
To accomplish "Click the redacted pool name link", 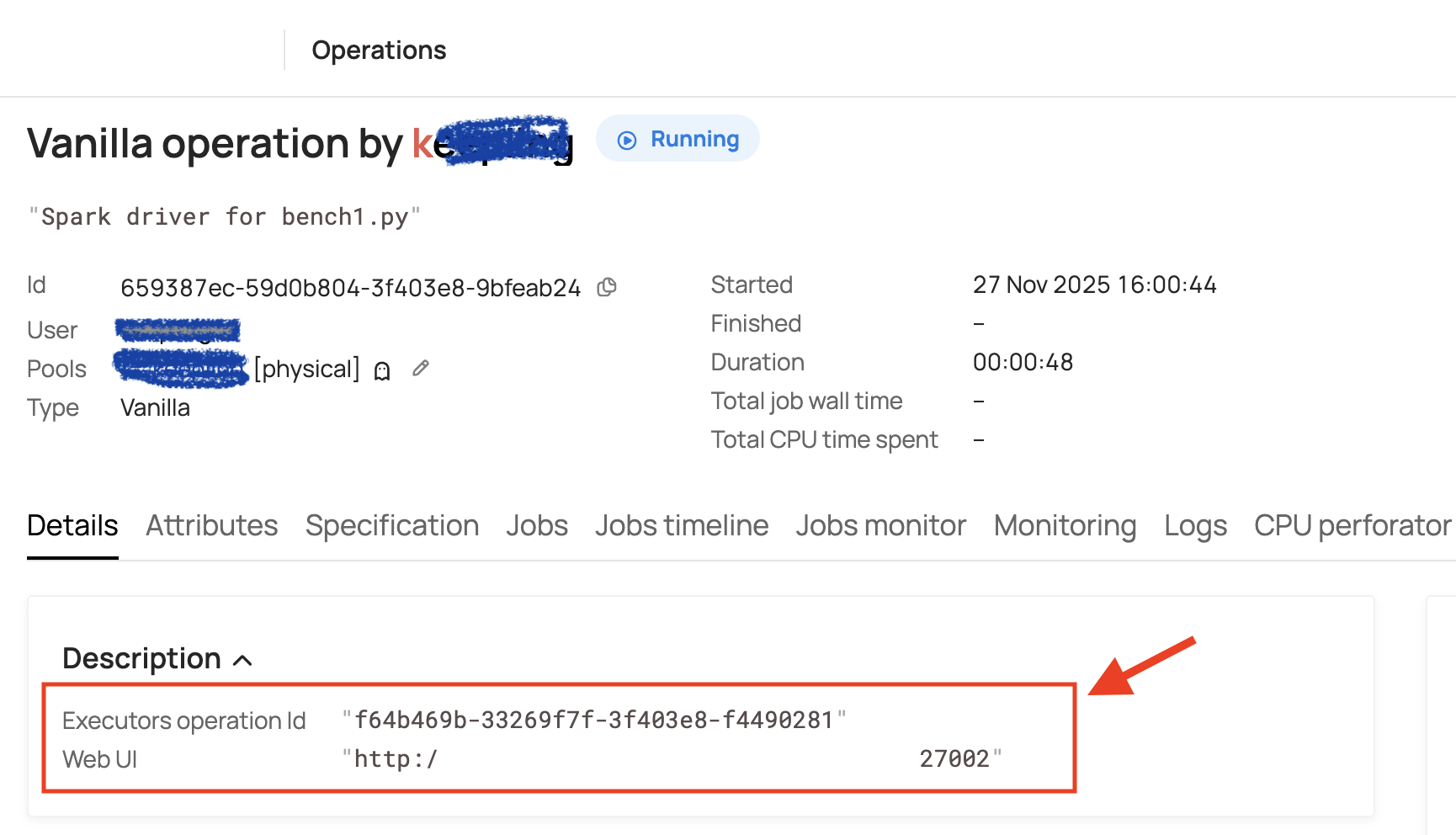I will [180, 369].
